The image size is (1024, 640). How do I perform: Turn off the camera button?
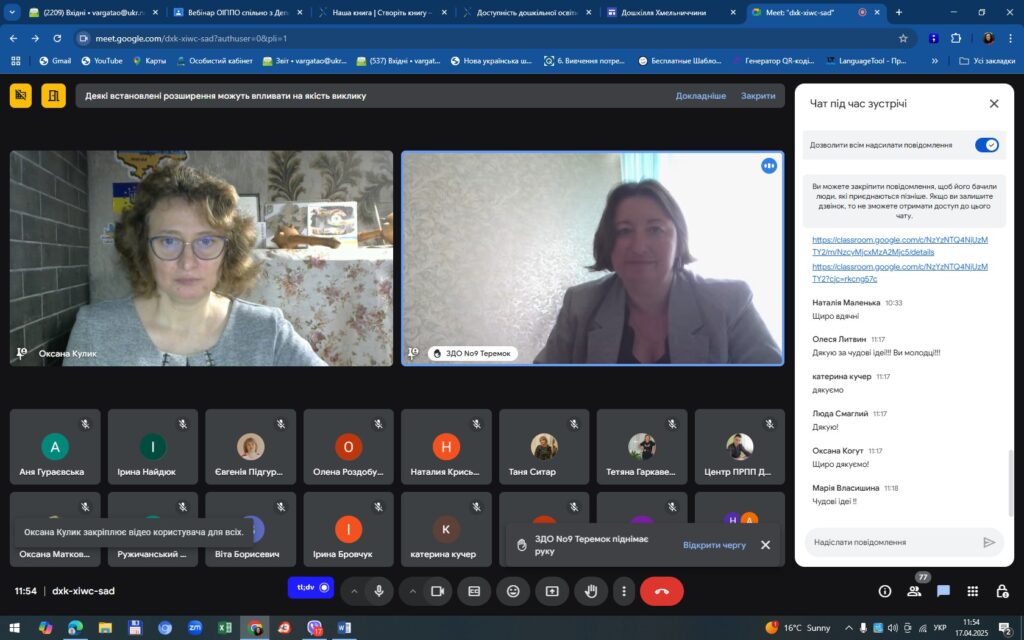[x=438, y=591]
